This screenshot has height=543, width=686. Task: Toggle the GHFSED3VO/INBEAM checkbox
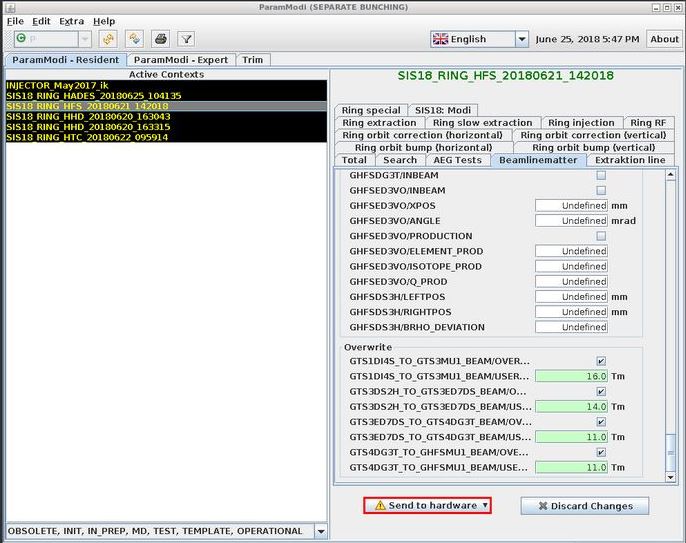(x=601, y=190)
